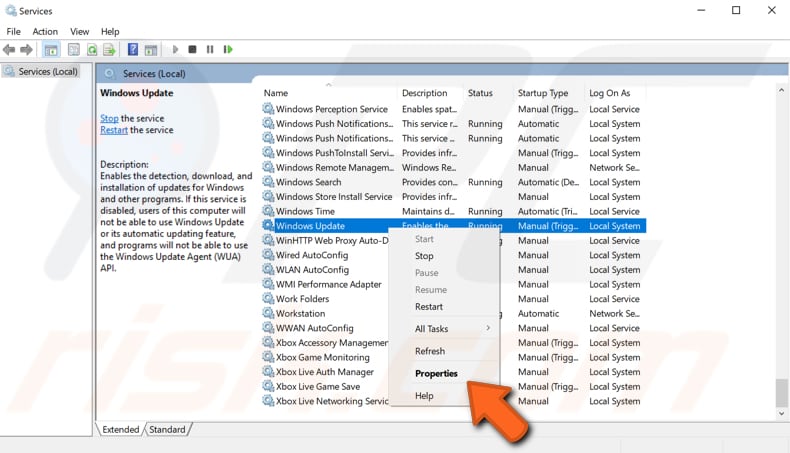Open the View menu
This screenshot has height=453, width=790.
(x=79, y=31)
